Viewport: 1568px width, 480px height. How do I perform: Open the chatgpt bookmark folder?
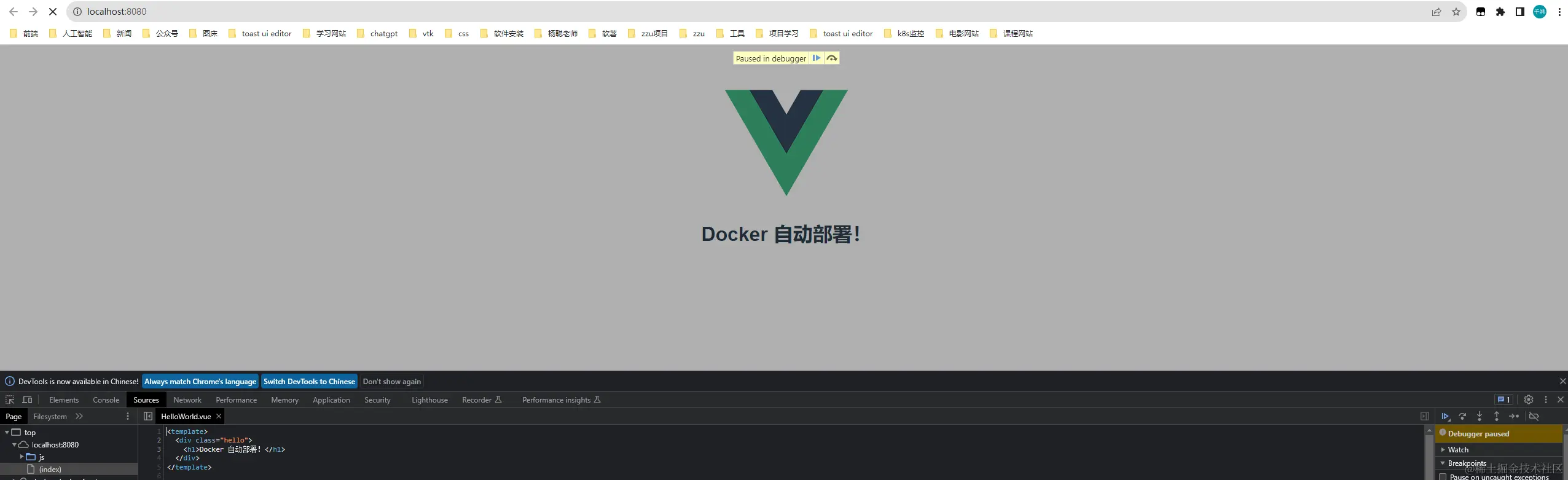(x=377, y=33)
